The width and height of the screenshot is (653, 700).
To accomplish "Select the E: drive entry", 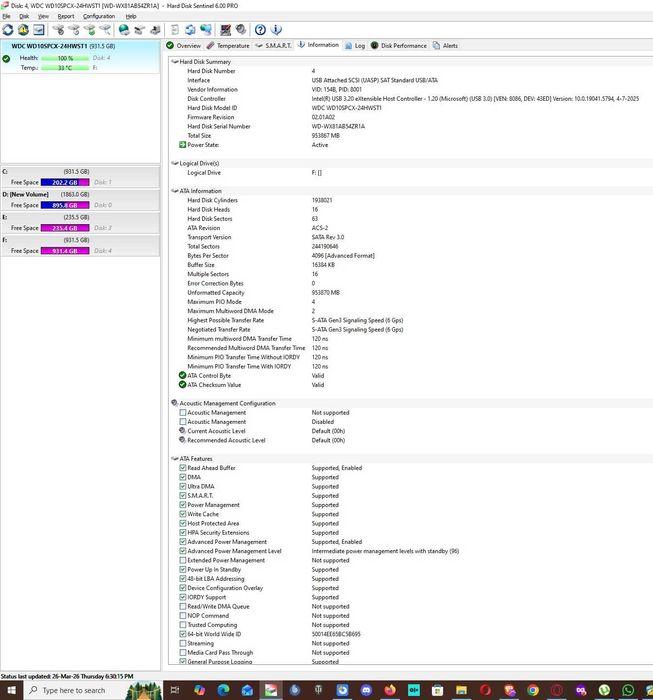I will click(80, 223).
